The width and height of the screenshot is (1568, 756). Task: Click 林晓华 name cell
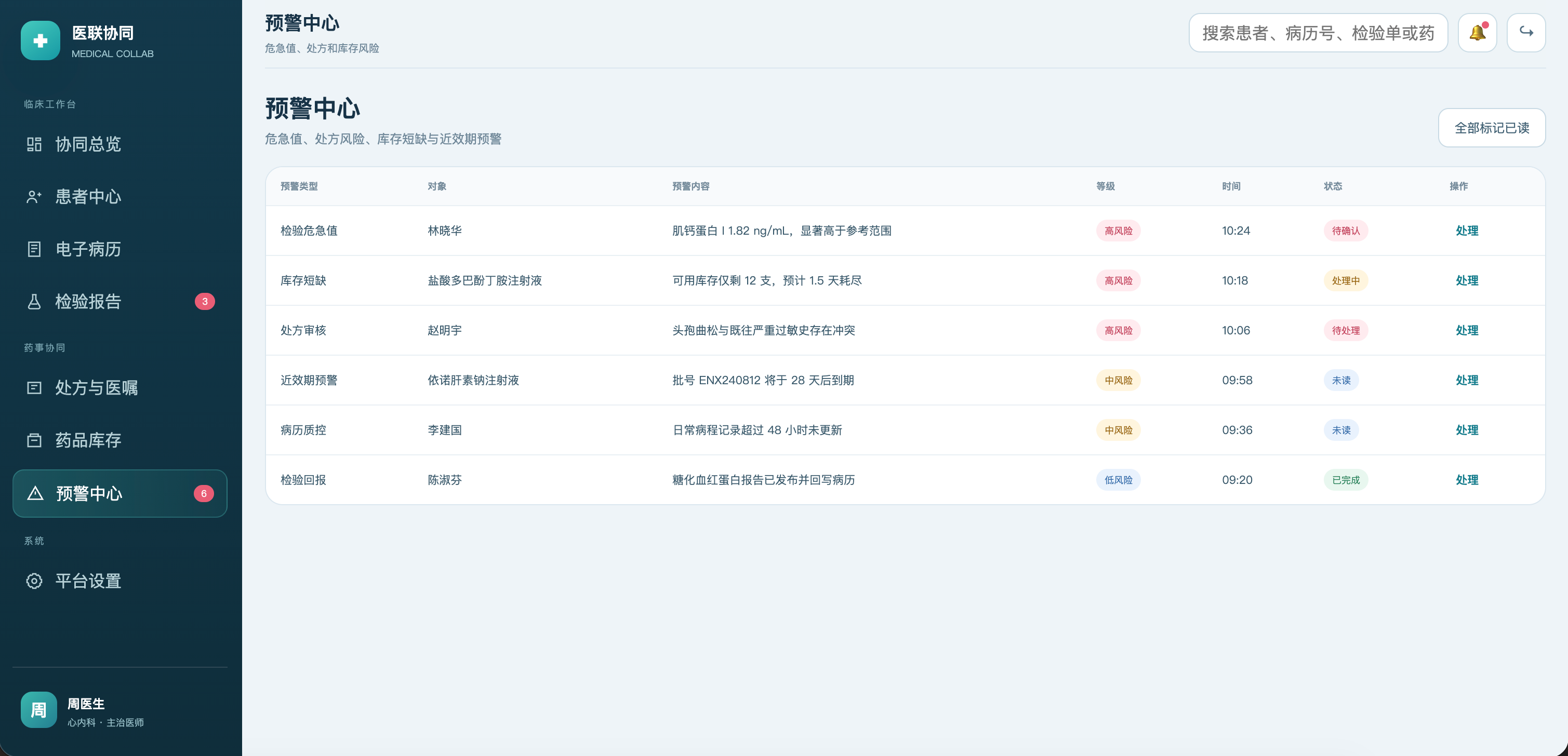pyautogui.click(x=444, y=231)
